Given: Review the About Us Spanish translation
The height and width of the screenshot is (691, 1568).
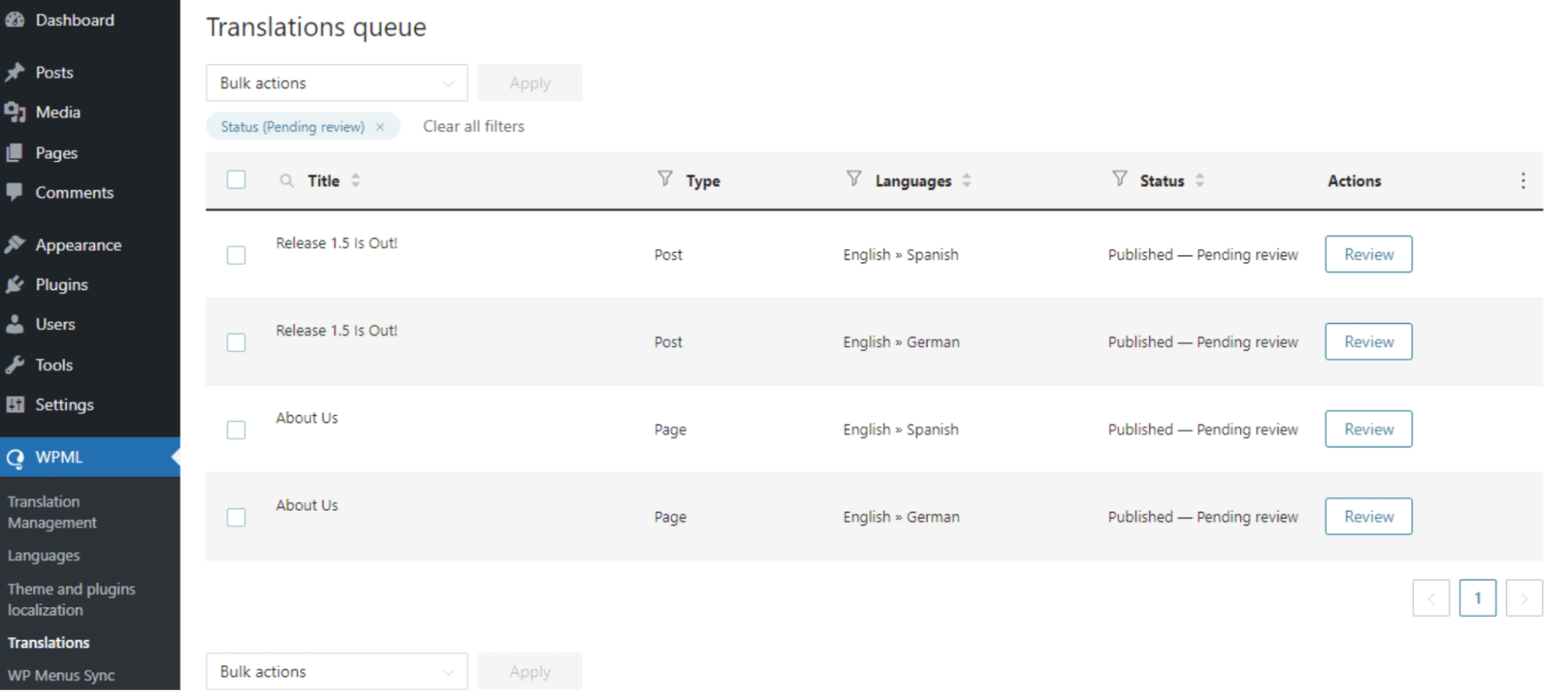Looking at the screenshot, I should click(x=1368, y=429).
